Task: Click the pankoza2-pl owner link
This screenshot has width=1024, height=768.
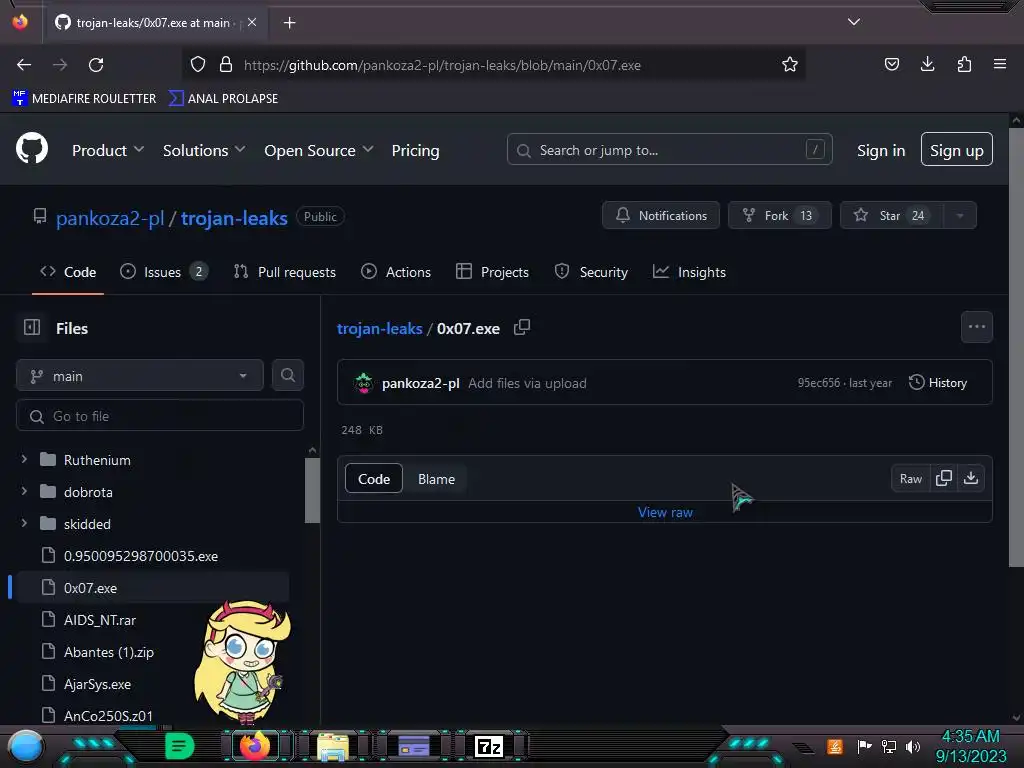Action: tap(110, 217)
